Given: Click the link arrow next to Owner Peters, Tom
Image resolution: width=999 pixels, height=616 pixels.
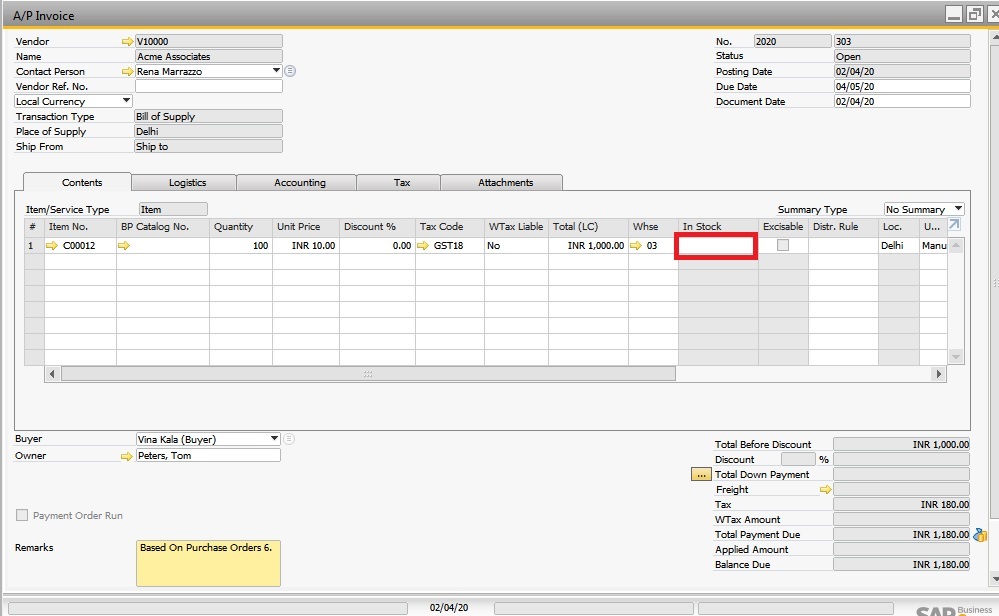Looking at the screenshot, I should pyautogui.click(x=124, y=455).
